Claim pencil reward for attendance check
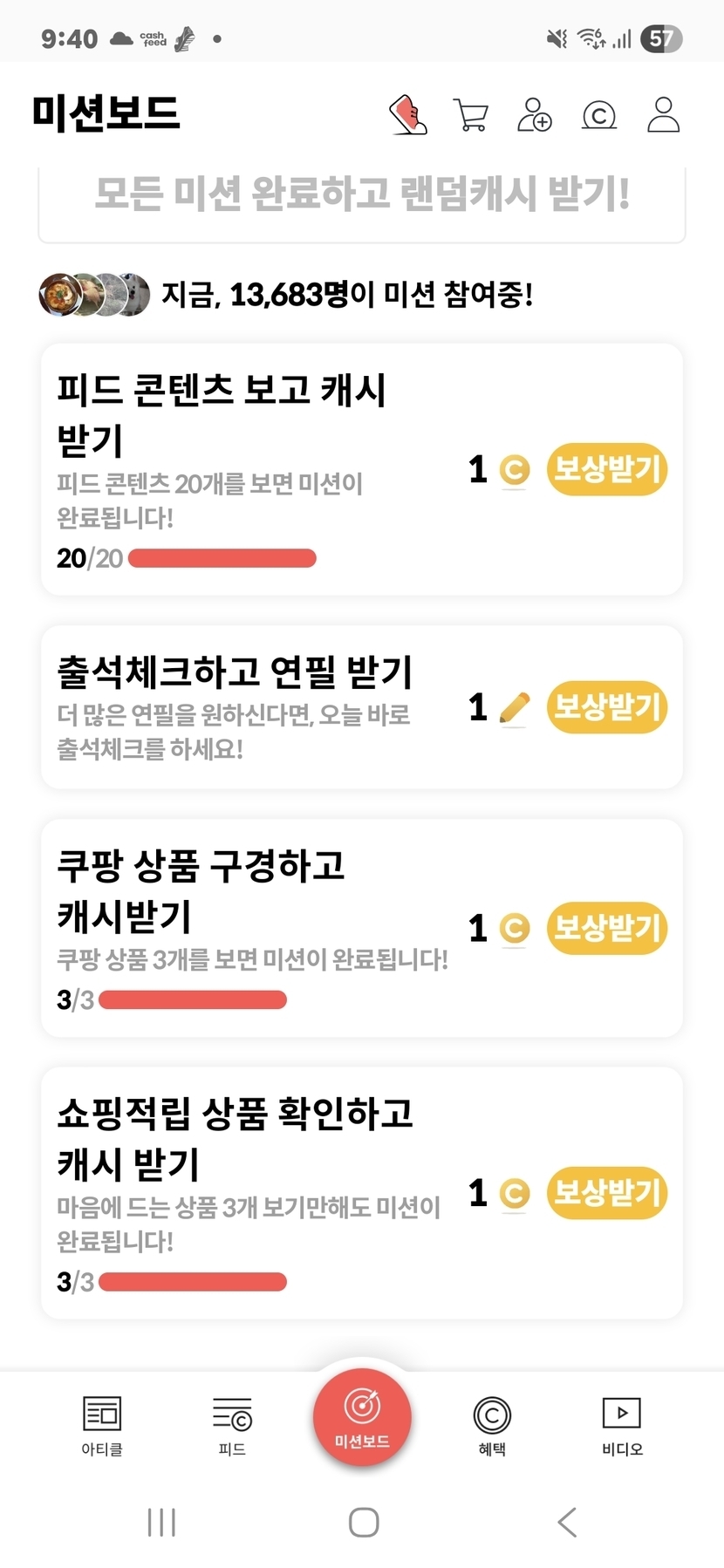This screenshot has width=724, height=1568. [607, 706]
